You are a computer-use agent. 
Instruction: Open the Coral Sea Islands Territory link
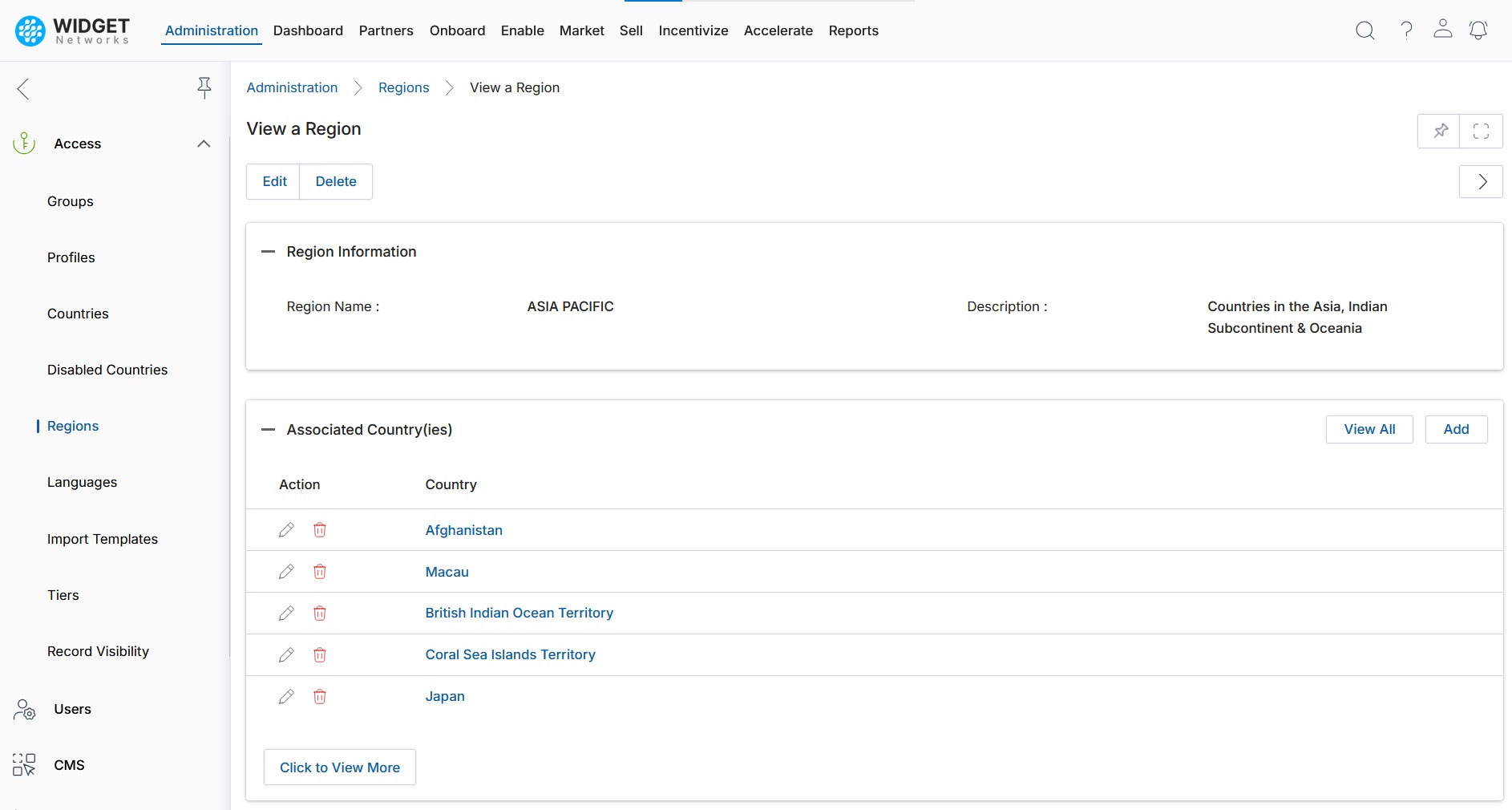point(510,654)
